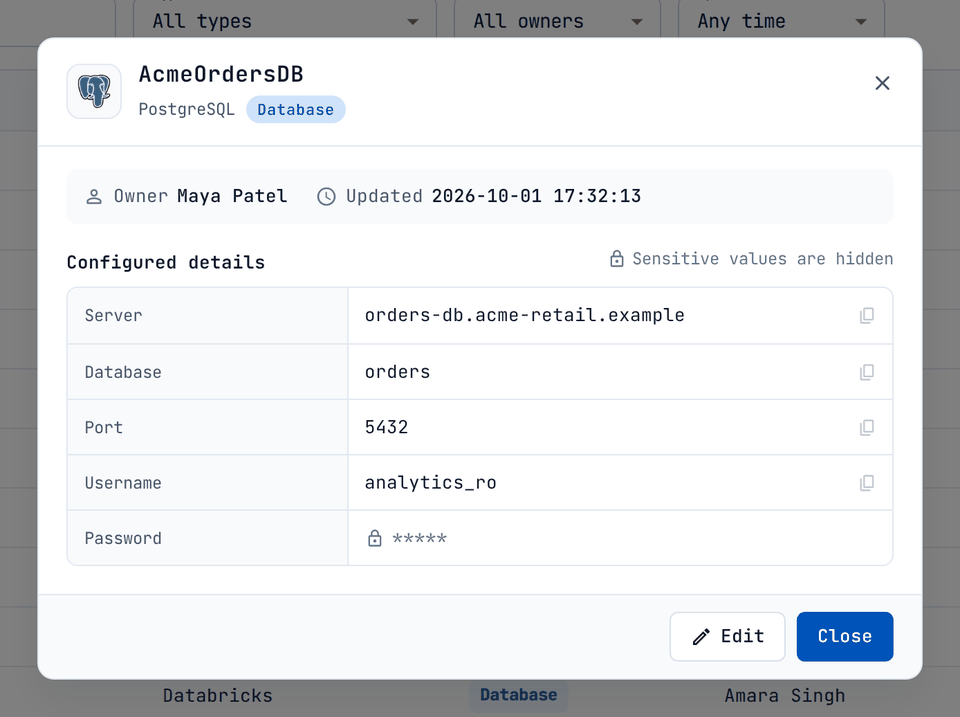Click the Username field label

(123, 483)
